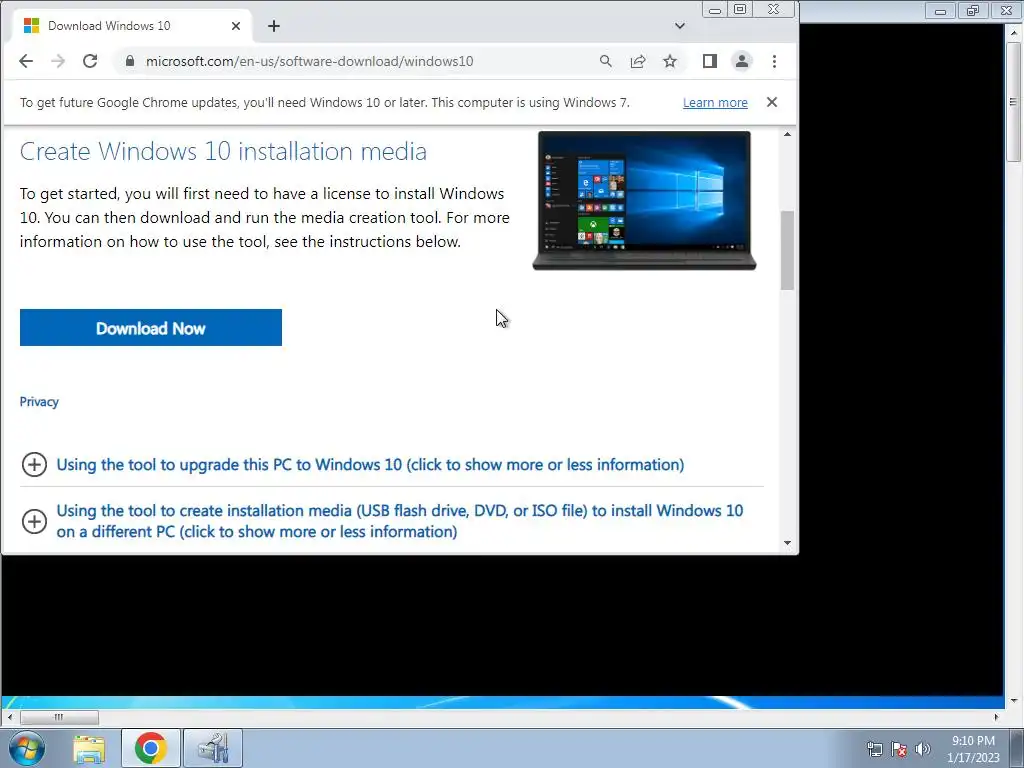The image size is (1024, 768).
Task: Open the Chrome three-dot menu
Action: [x=775, y=61]
